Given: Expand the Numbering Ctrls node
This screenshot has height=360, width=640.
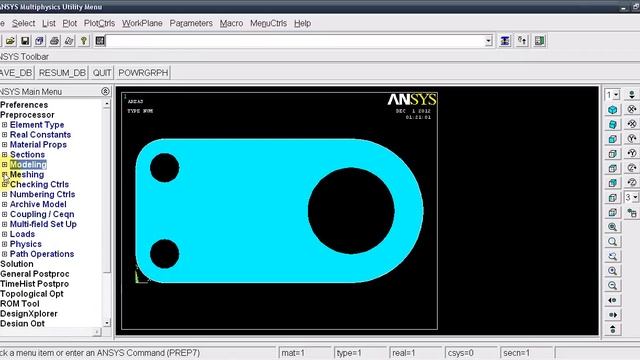Looking at the screenshot, I should 4,194.
